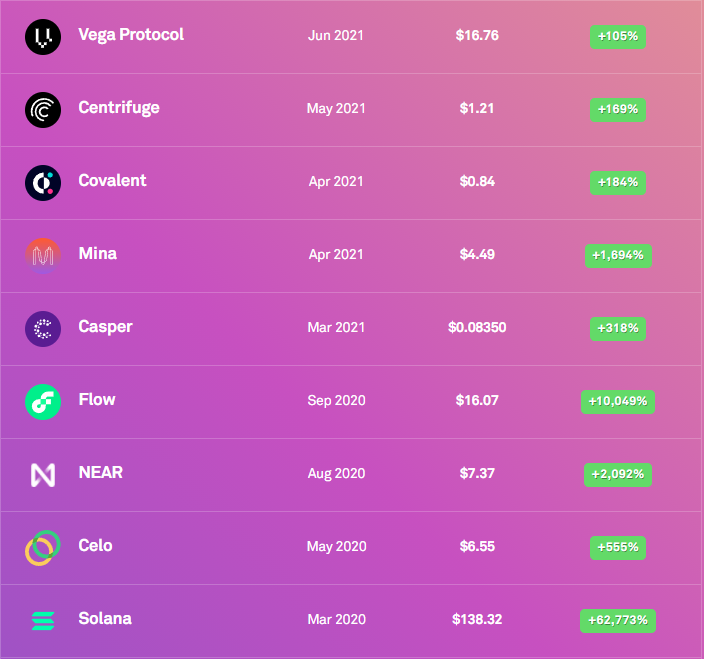704x659 pixels.
Task: Click the Centrifuge logo icon
Action: pos(43,110)
